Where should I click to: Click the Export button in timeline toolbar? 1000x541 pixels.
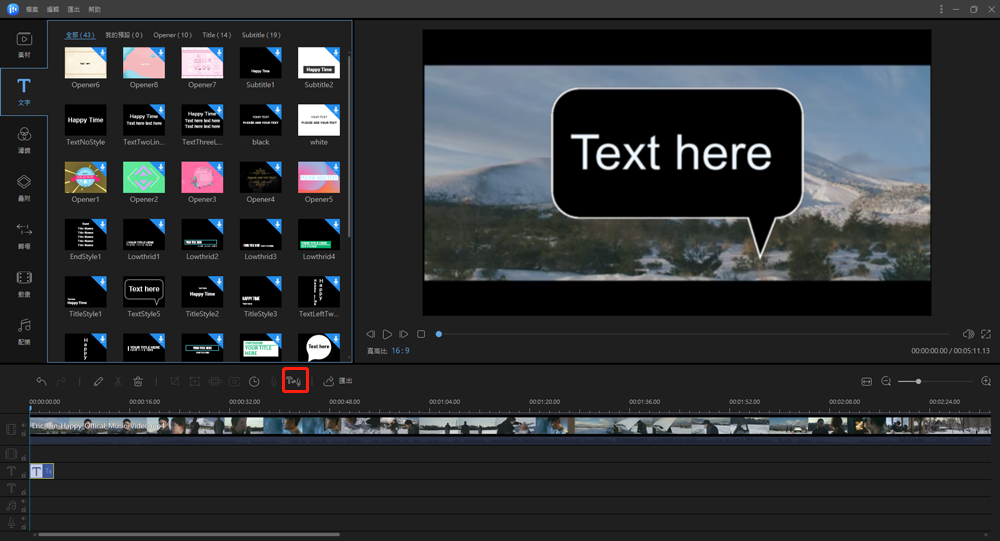(x=338, y=381)
